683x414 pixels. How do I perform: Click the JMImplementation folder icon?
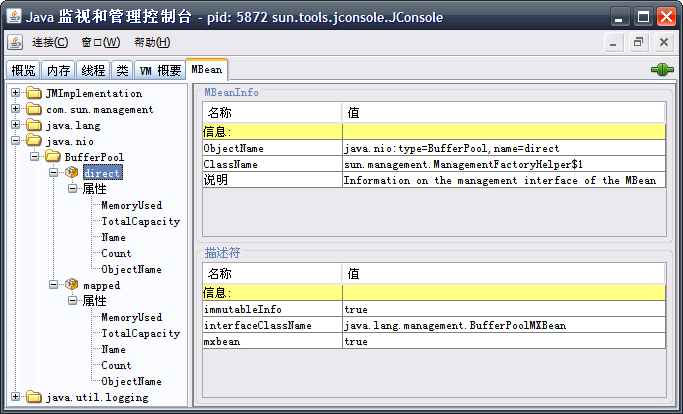click(x=34, y=93)
